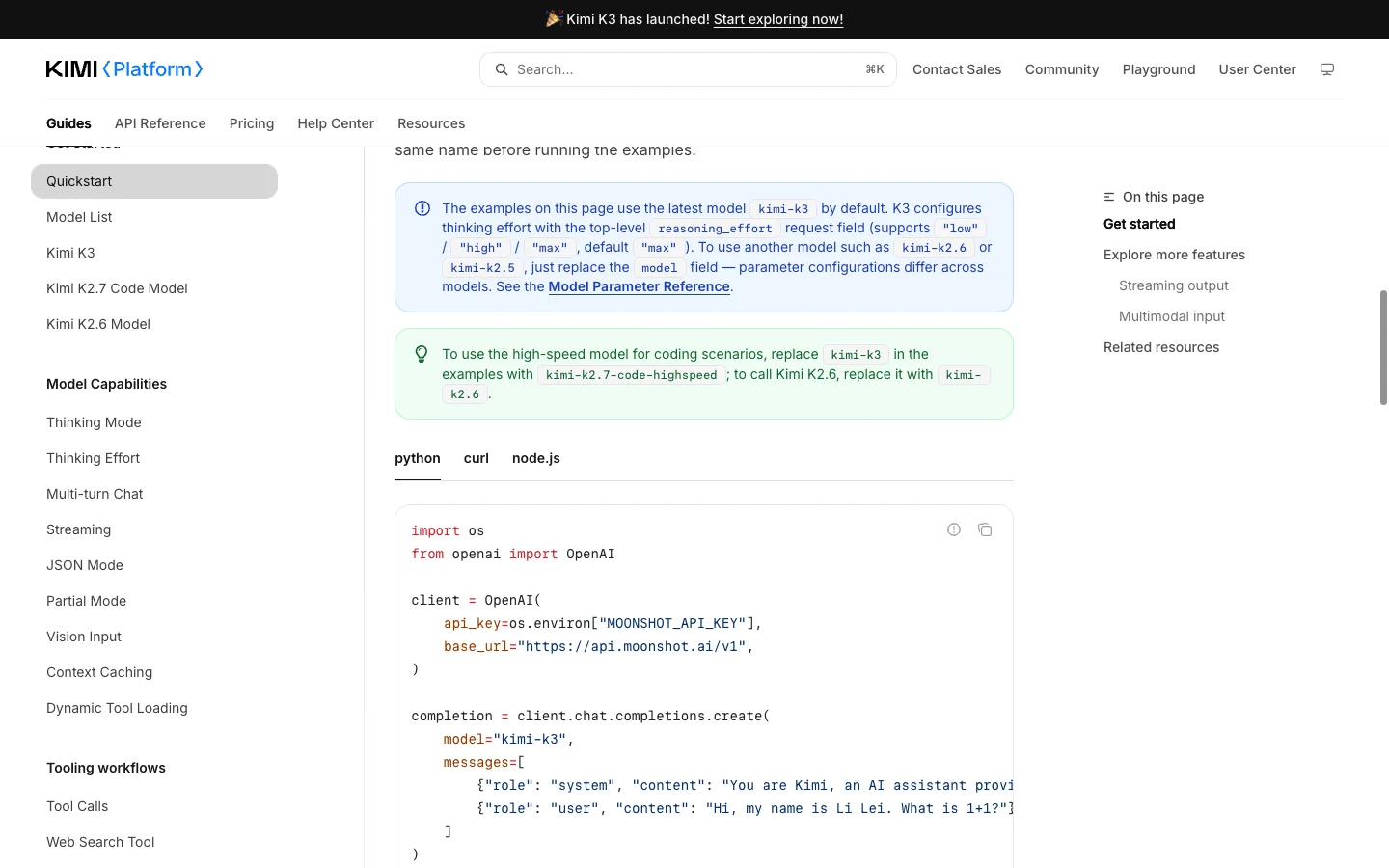Open Contact Sales
1389x868 pixels.
(957, 69)
